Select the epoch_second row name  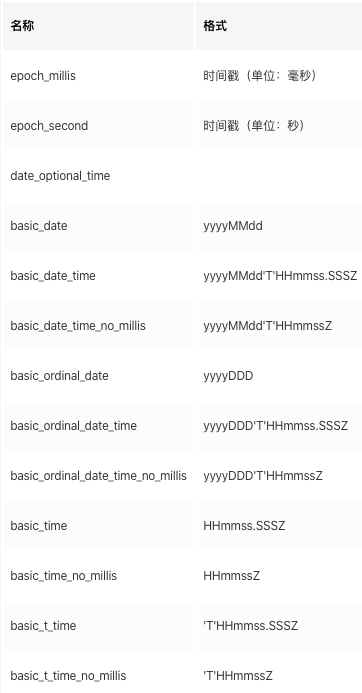coord(49,126)
